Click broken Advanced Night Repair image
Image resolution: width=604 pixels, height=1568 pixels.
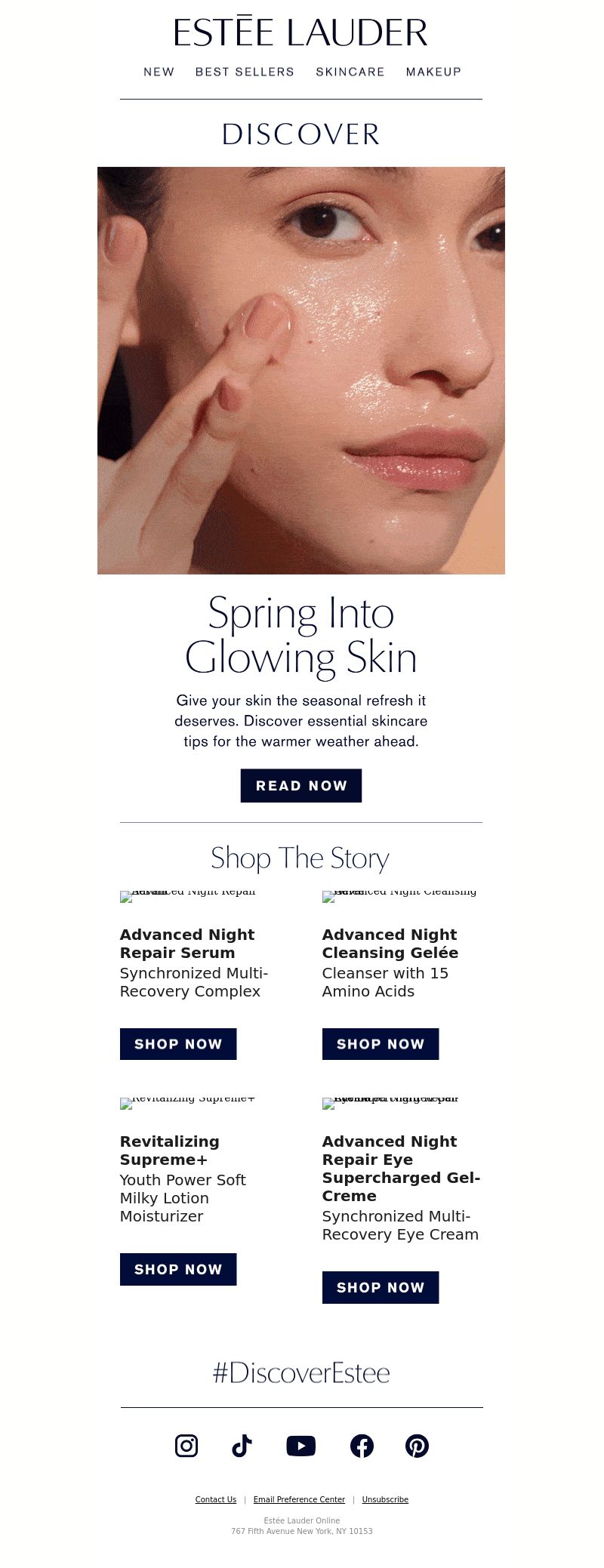(188, 896)
